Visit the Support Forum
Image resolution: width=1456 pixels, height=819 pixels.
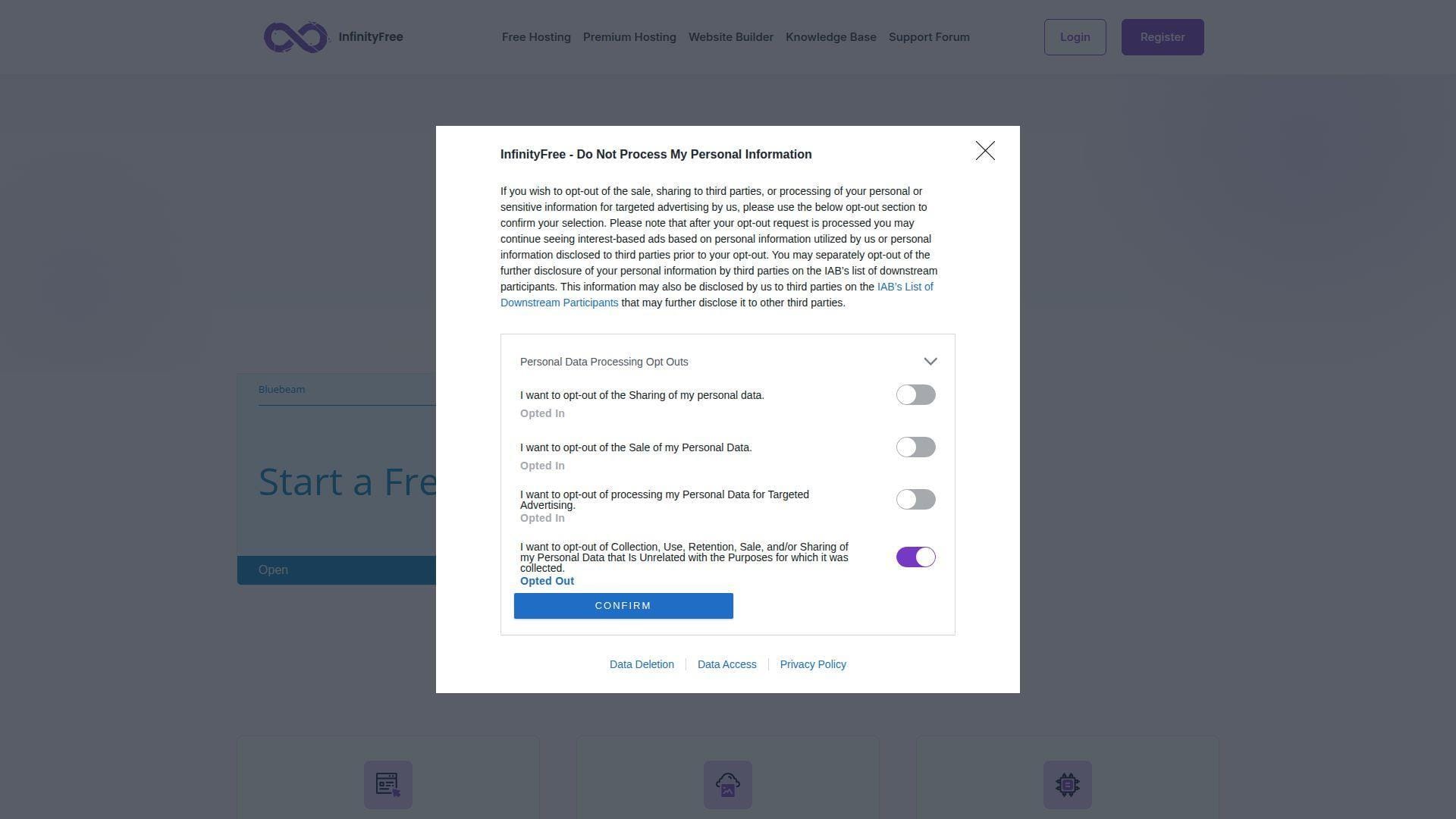(x=929, y=37)
